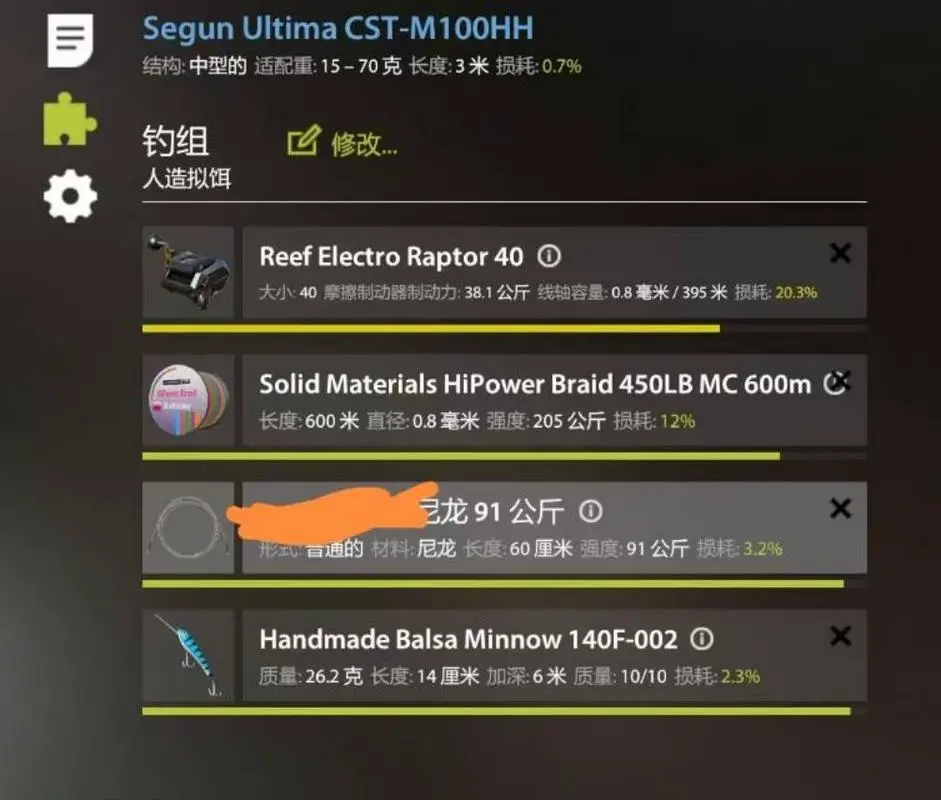Click the 钓组 rig heading
This screenshot has width=941, height=800.
pos(175,141)
